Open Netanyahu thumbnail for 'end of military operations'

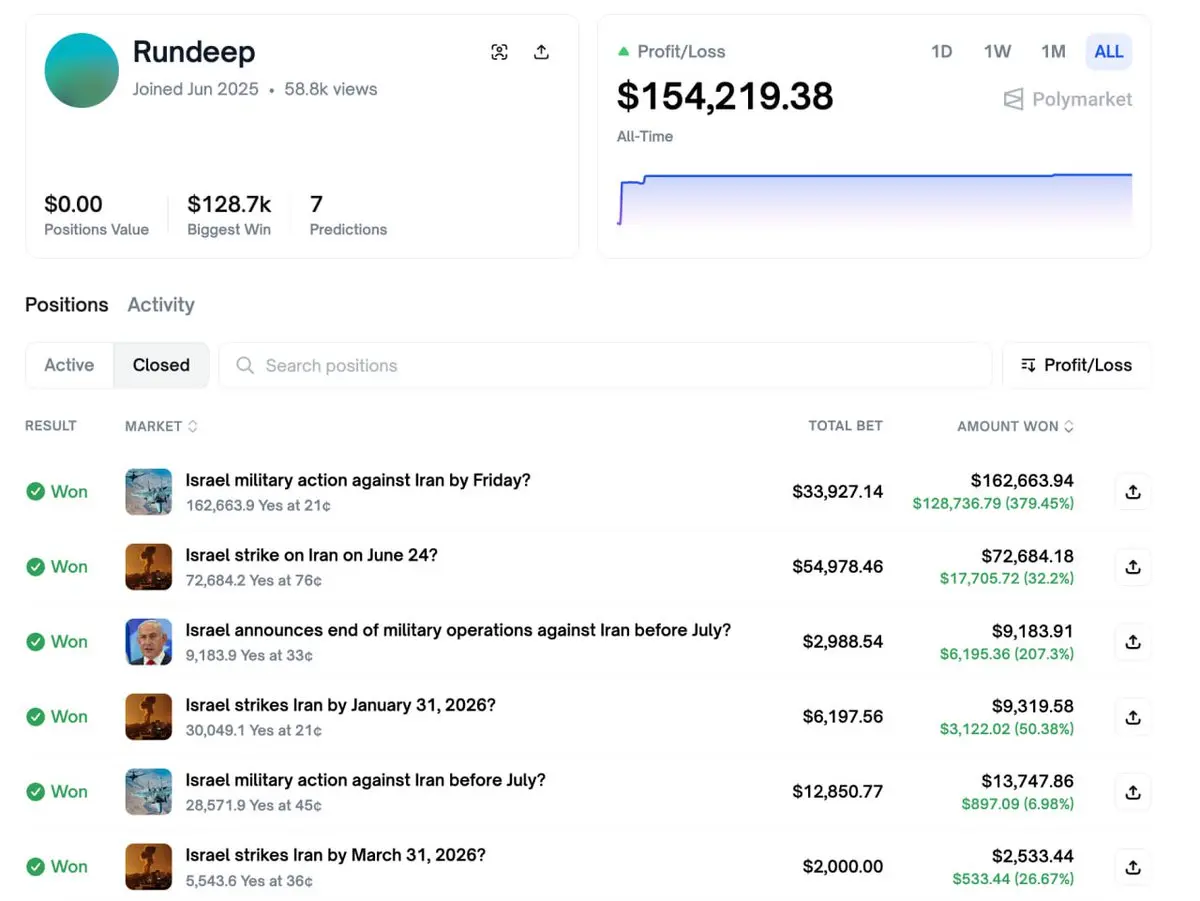coord(148,641)
